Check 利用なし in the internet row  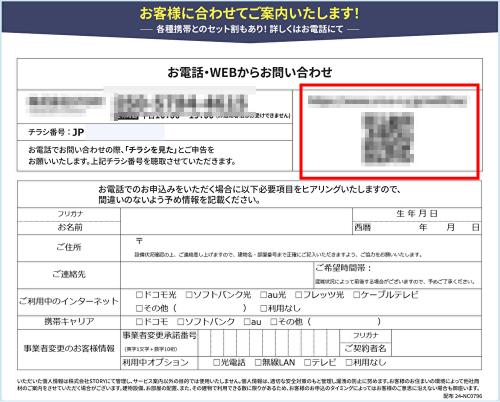[263, 308]
